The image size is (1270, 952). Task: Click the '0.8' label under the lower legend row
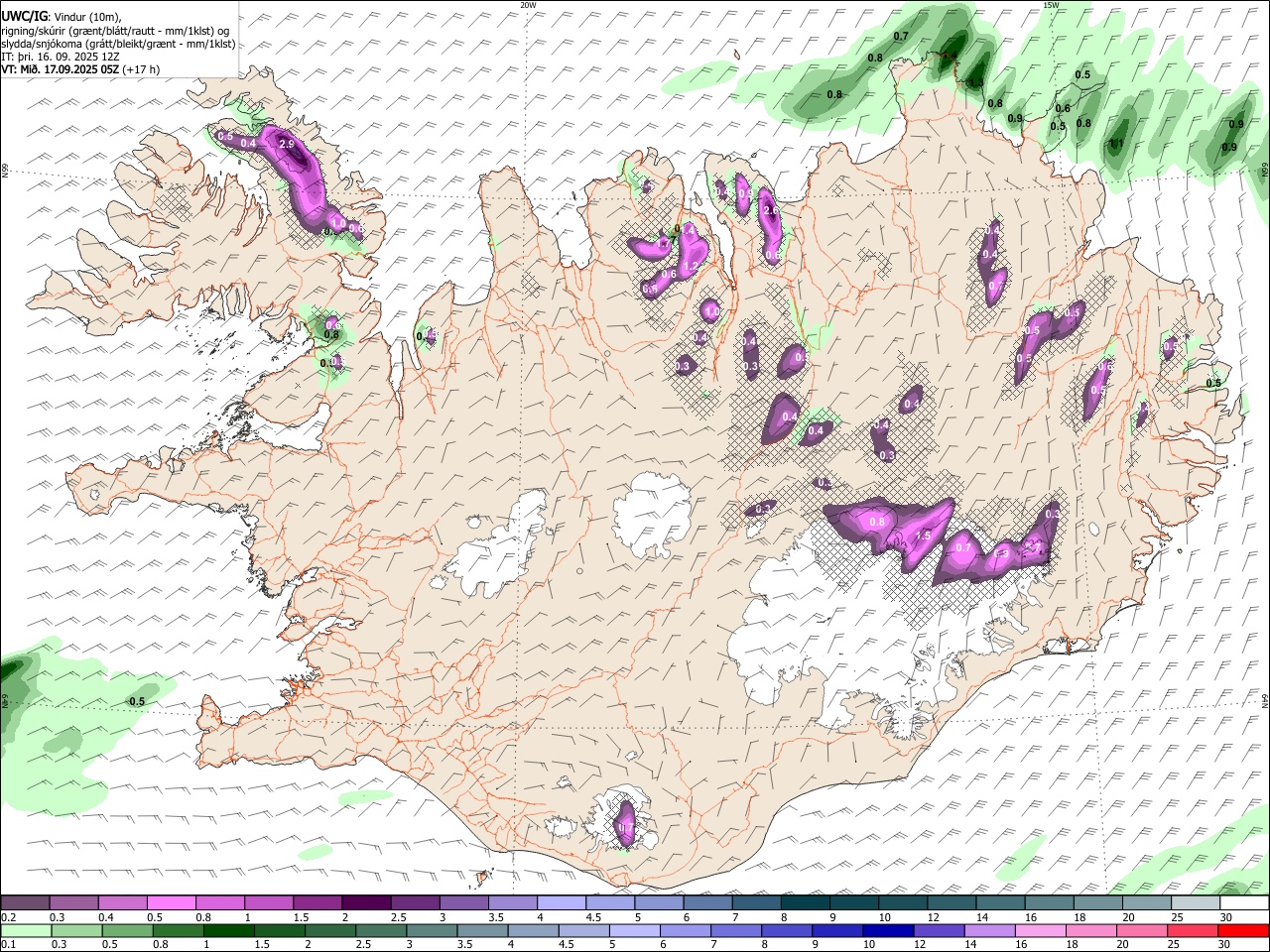[161, 945]
